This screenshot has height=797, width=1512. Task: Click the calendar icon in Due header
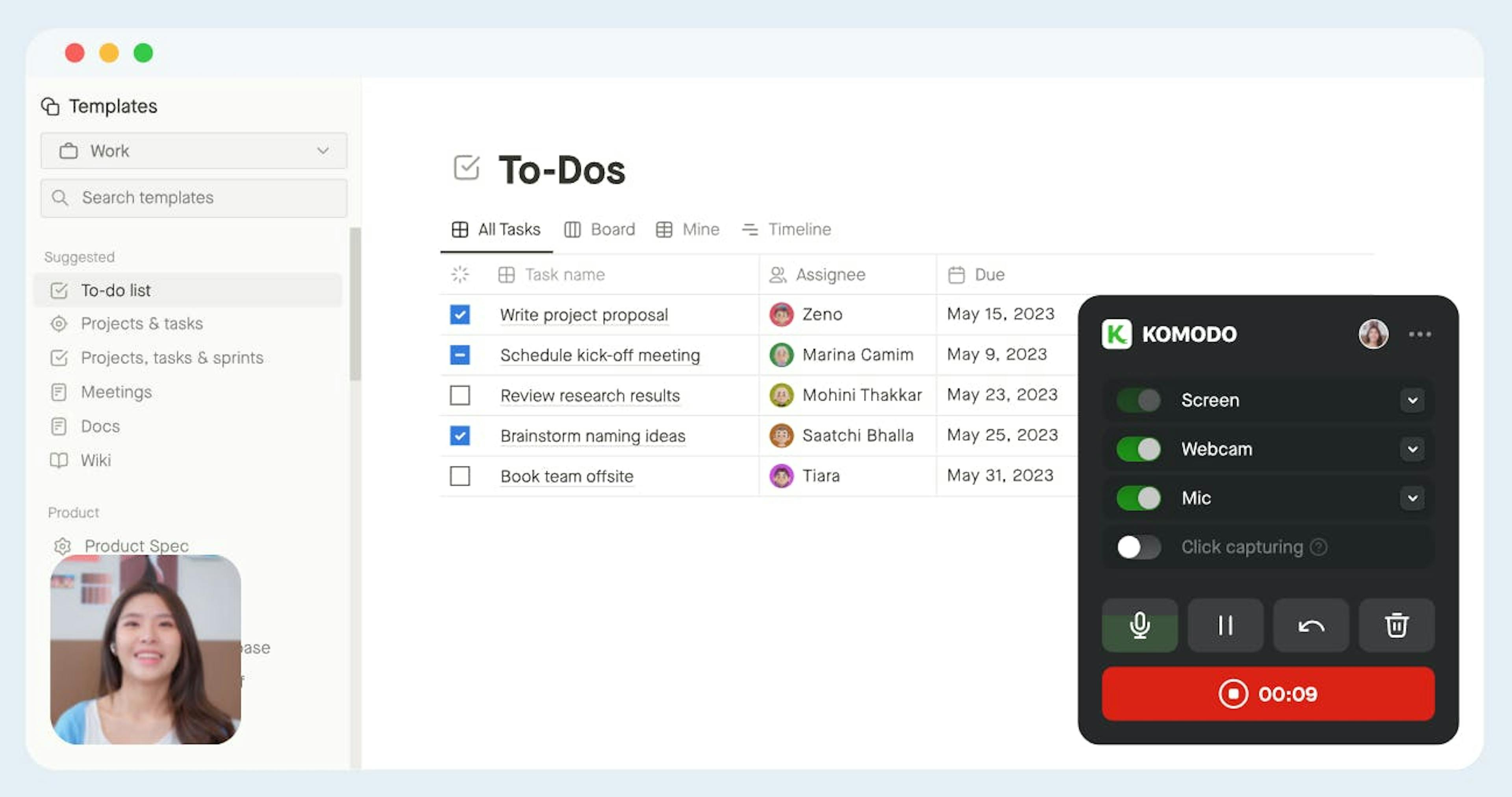tap(956, 275)
